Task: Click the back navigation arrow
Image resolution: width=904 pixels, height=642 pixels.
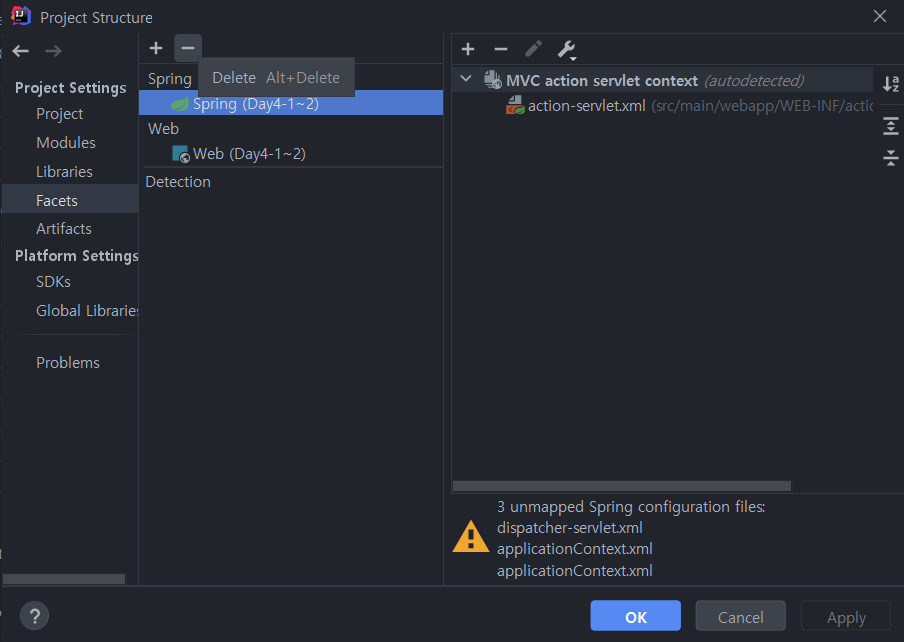Action: [21, 51]
